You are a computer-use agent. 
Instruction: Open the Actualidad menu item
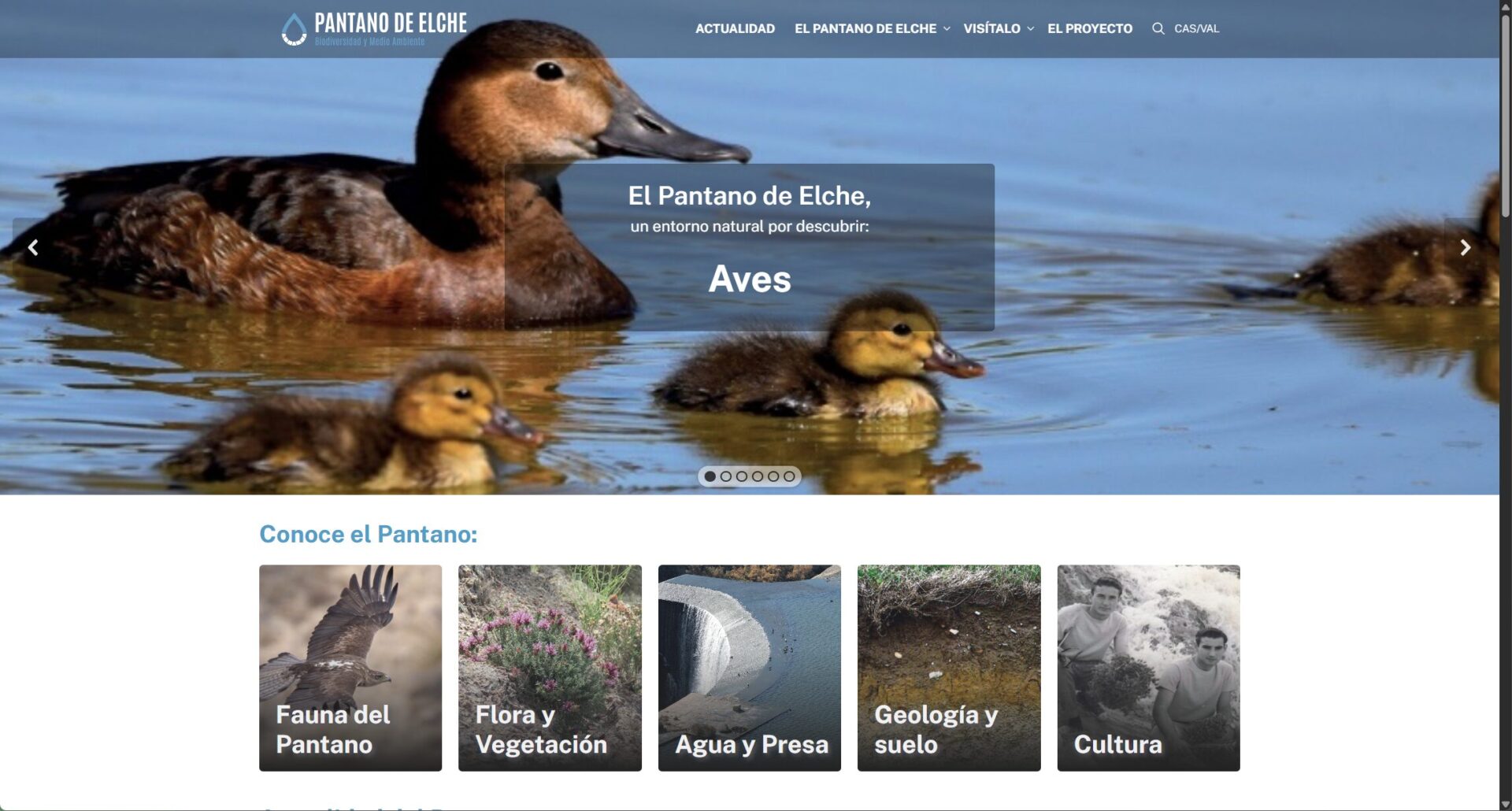point(735,28)
